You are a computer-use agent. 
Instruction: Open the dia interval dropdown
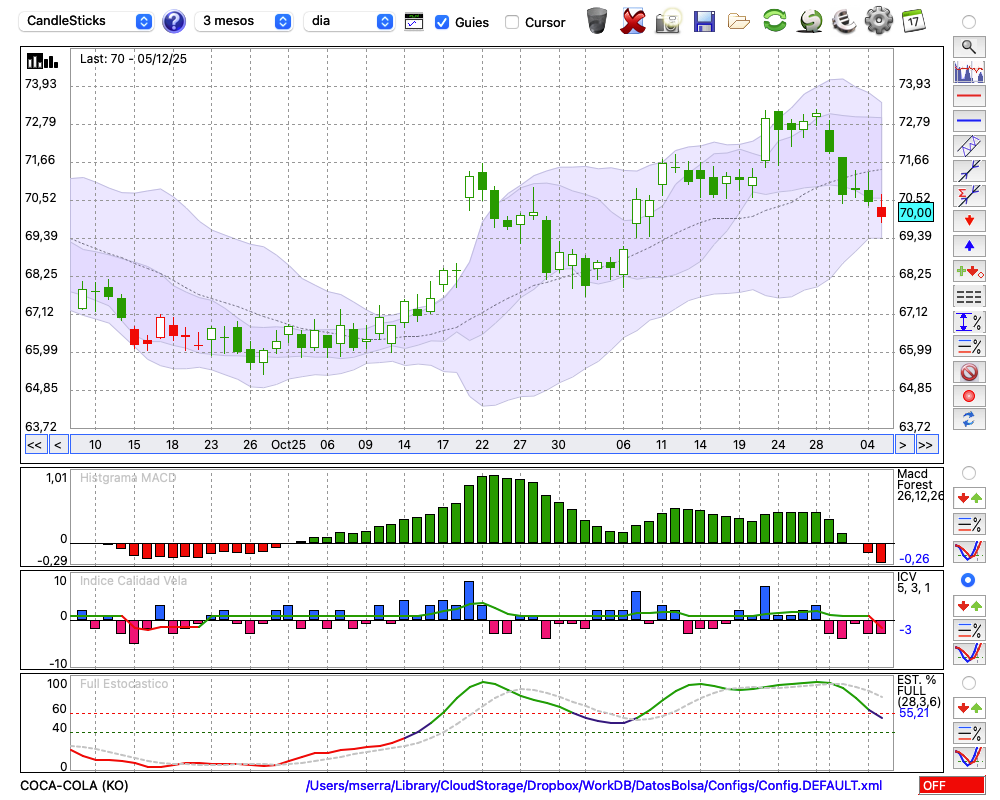[x=349, y=21]
